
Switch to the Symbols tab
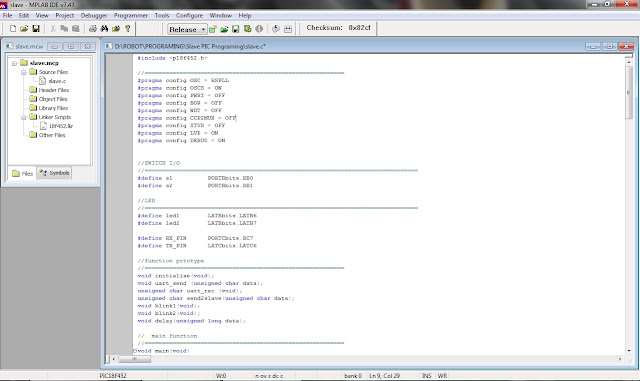coord(54,173)
